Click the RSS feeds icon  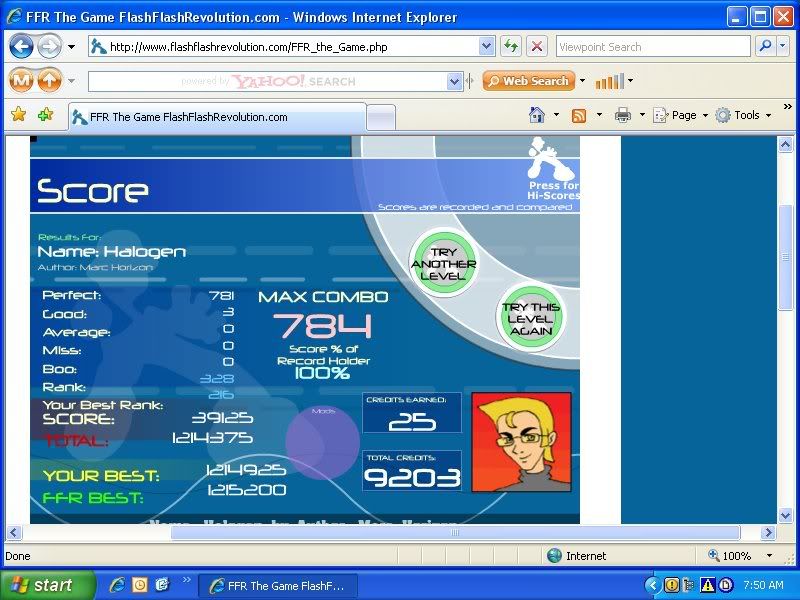click(x=579, y=115)
